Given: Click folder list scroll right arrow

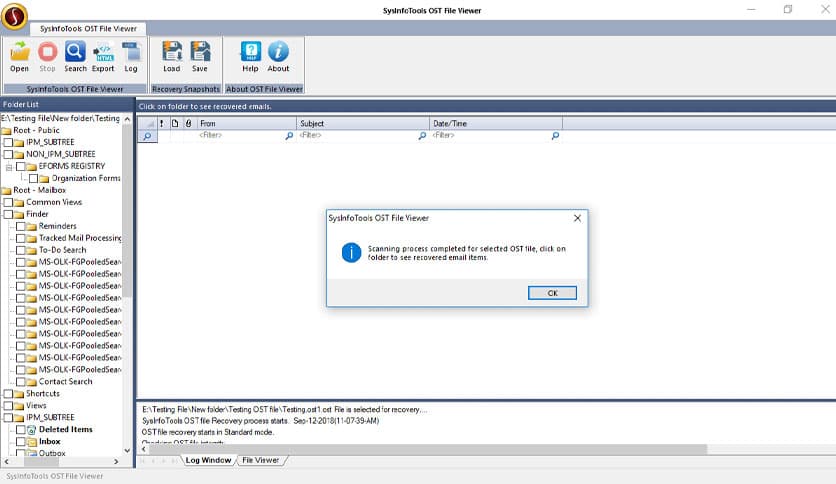Looking at the screenshot, I should [x=116, y=462].
